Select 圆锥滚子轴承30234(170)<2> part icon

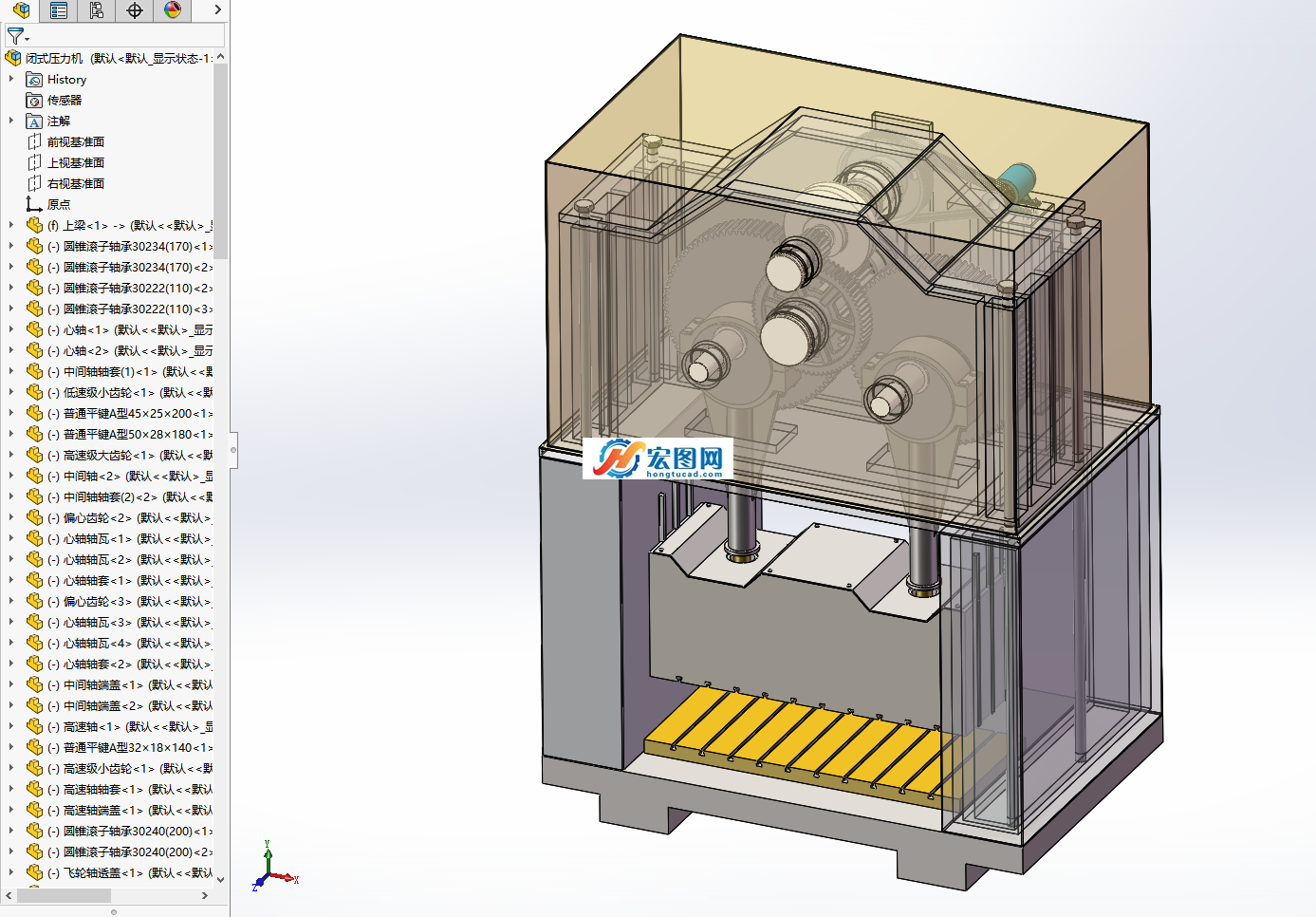click(x=34, y=268)
